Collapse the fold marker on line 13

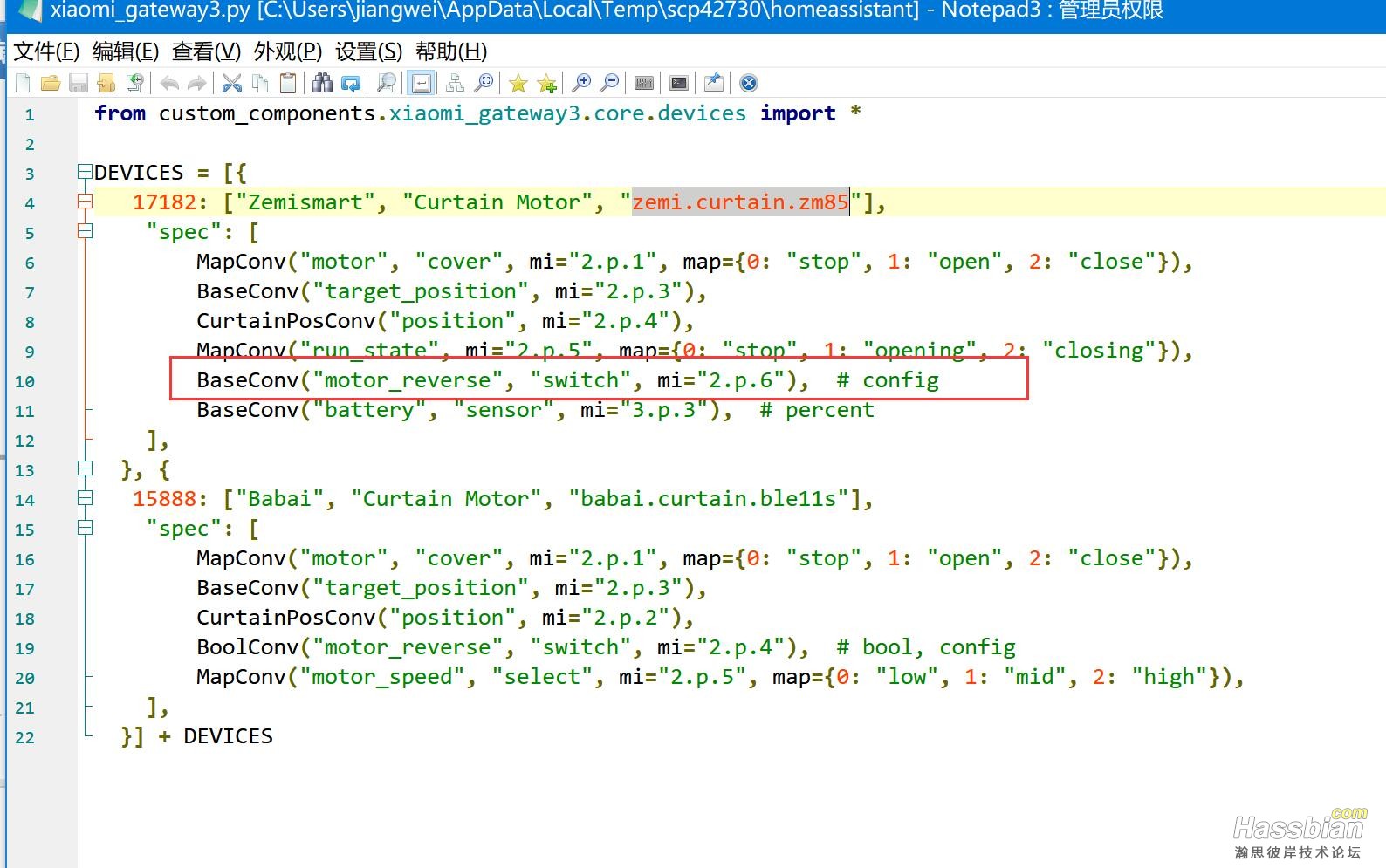click(x=85, y=468)
